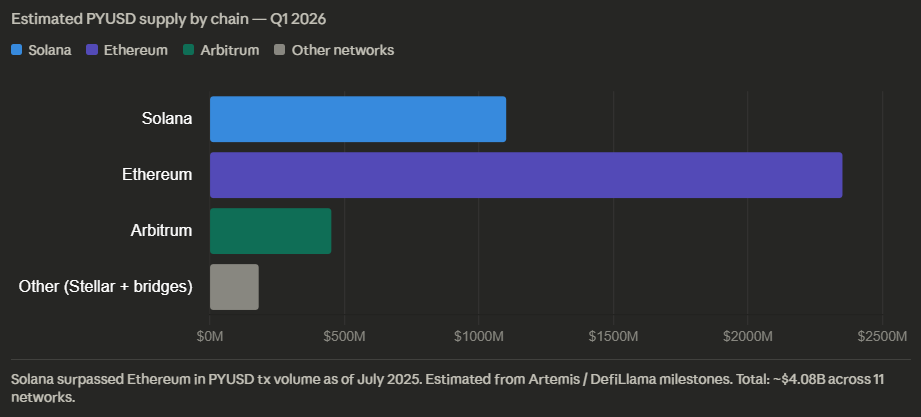Click the Ethereum y-axis category label
This screenshot has height=417, width=921.
point(157,175)
